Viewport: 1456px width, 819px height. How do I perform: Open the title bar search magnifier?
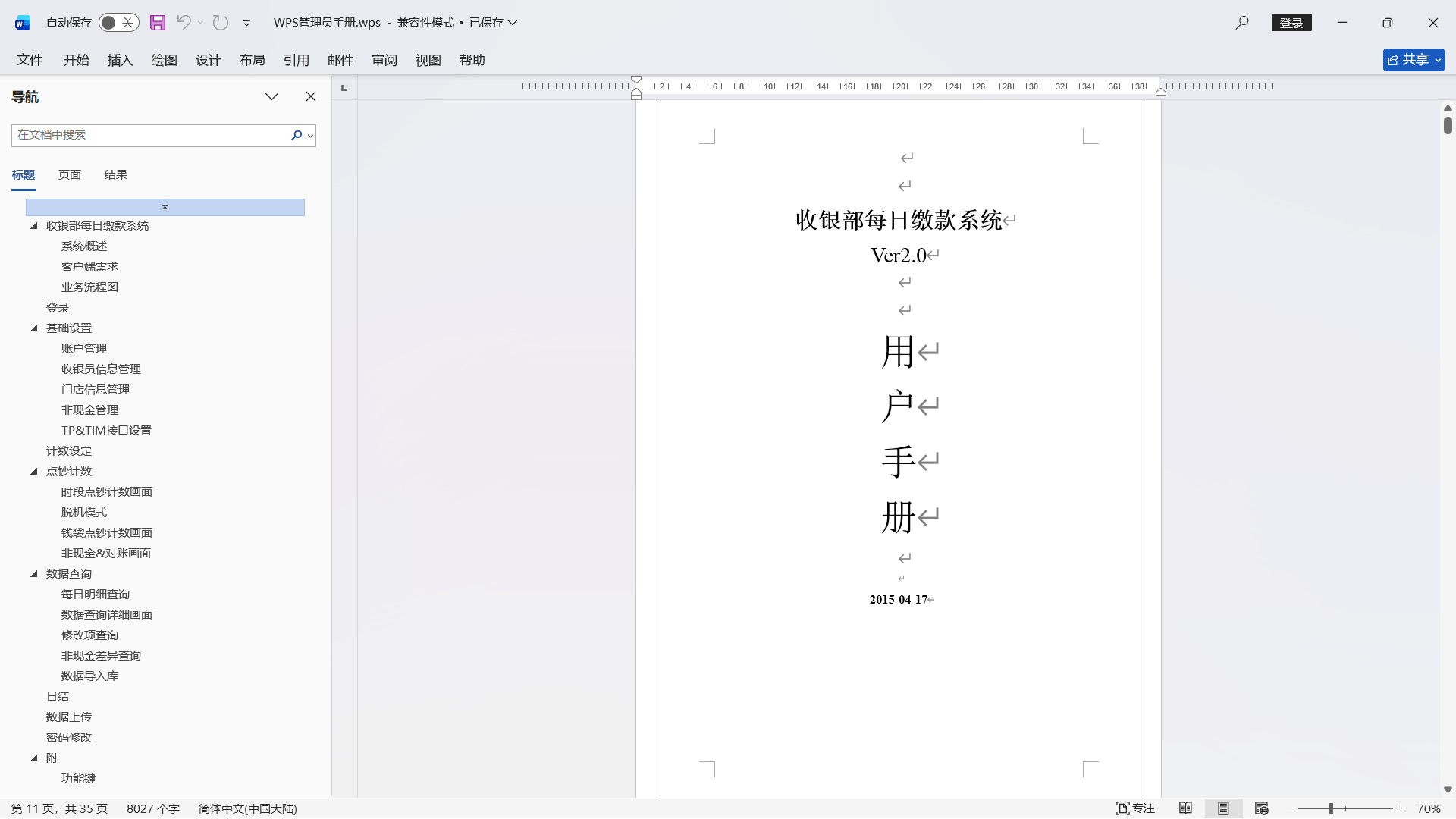1241,23
